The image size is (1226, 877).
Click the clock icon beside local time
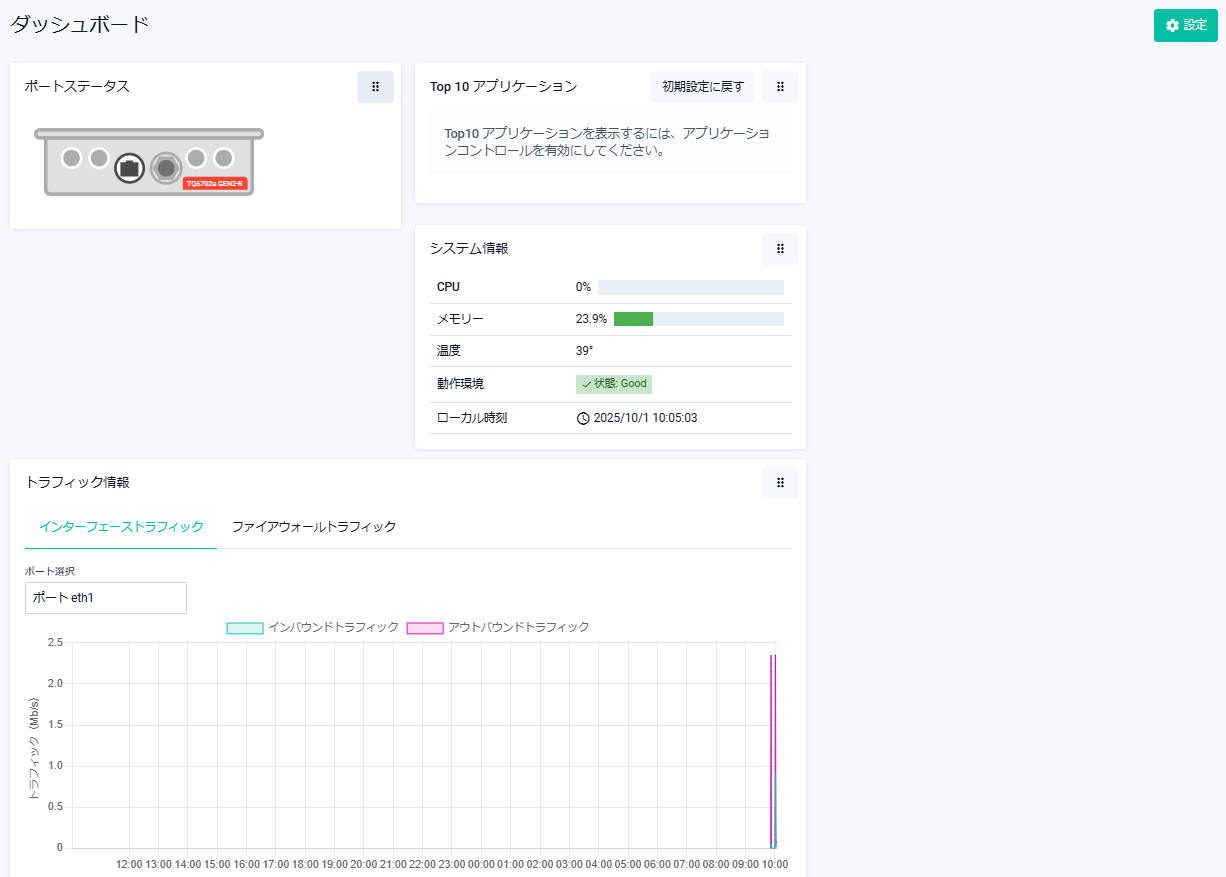click(x=583, y=418)
